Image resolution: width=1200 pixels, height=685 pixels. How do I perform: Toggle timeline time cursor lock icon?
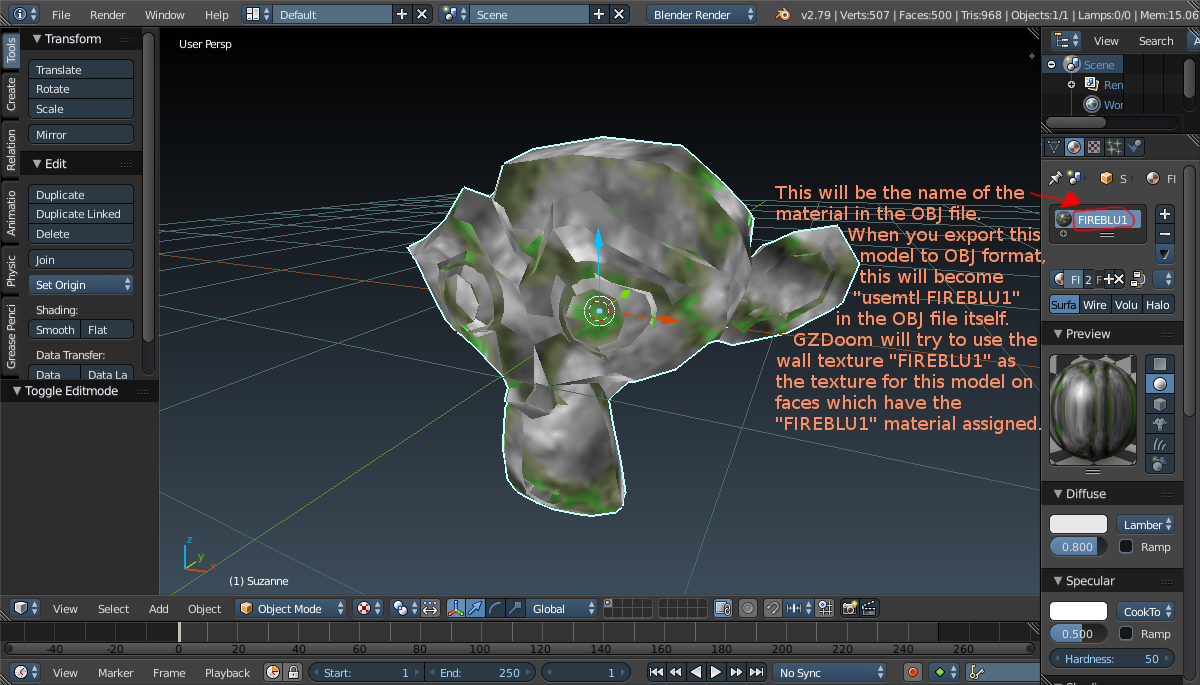[293, 672]
